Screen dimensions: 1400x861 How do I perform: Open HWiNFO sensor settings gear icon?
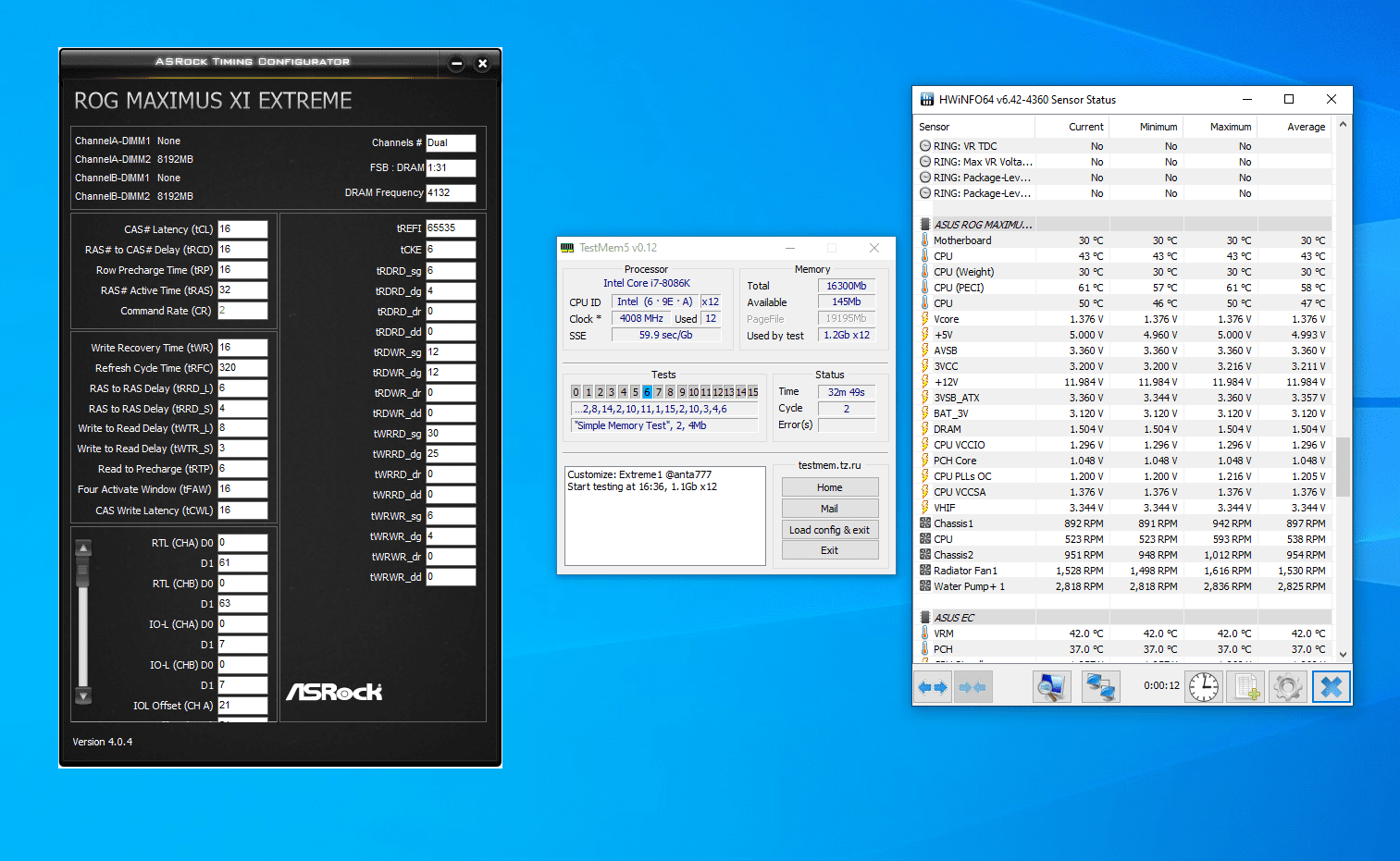click(1287, 687)
